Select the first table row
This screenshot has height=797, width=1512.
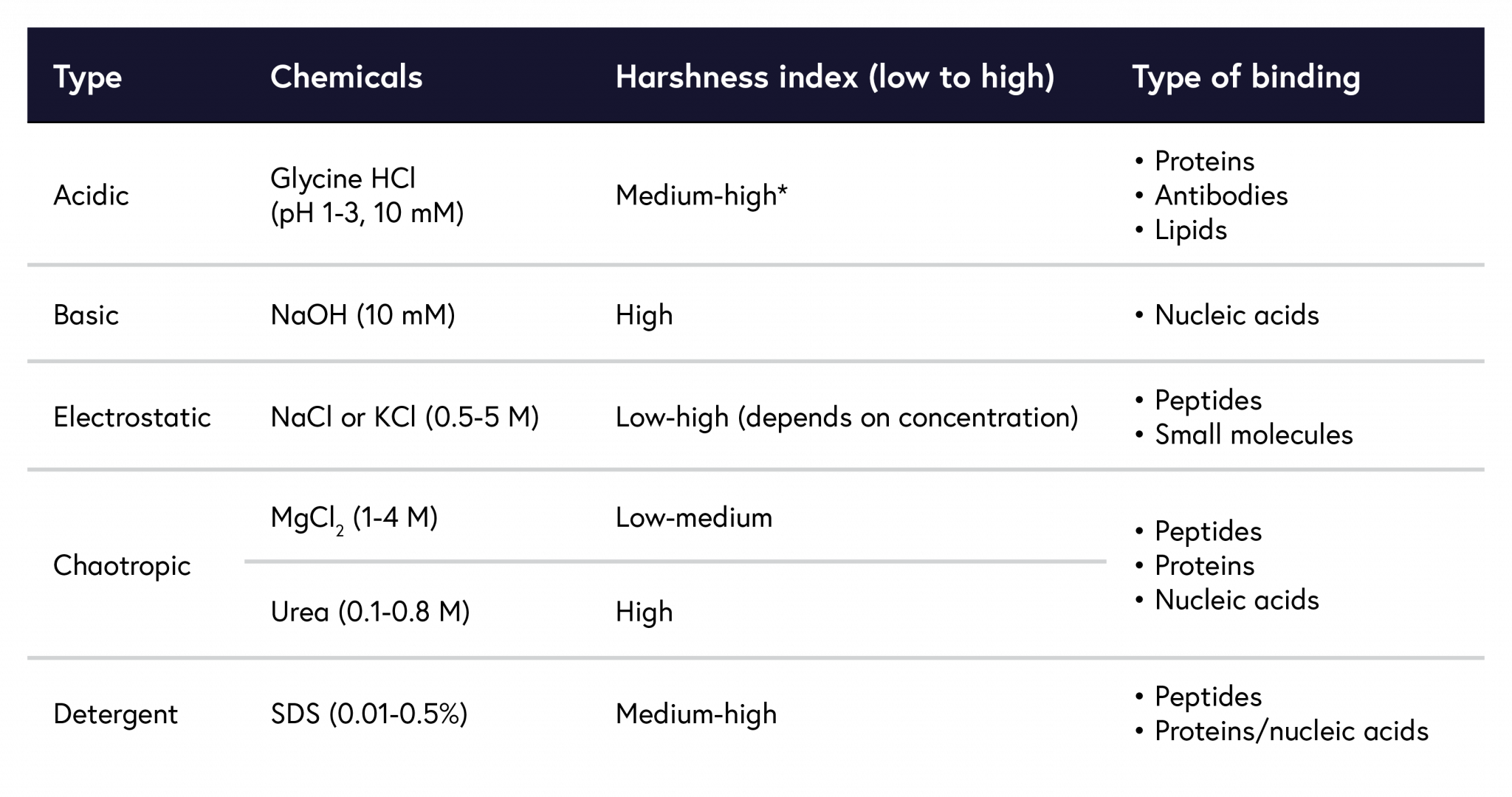pyautogui.click(x=756, y=192)
